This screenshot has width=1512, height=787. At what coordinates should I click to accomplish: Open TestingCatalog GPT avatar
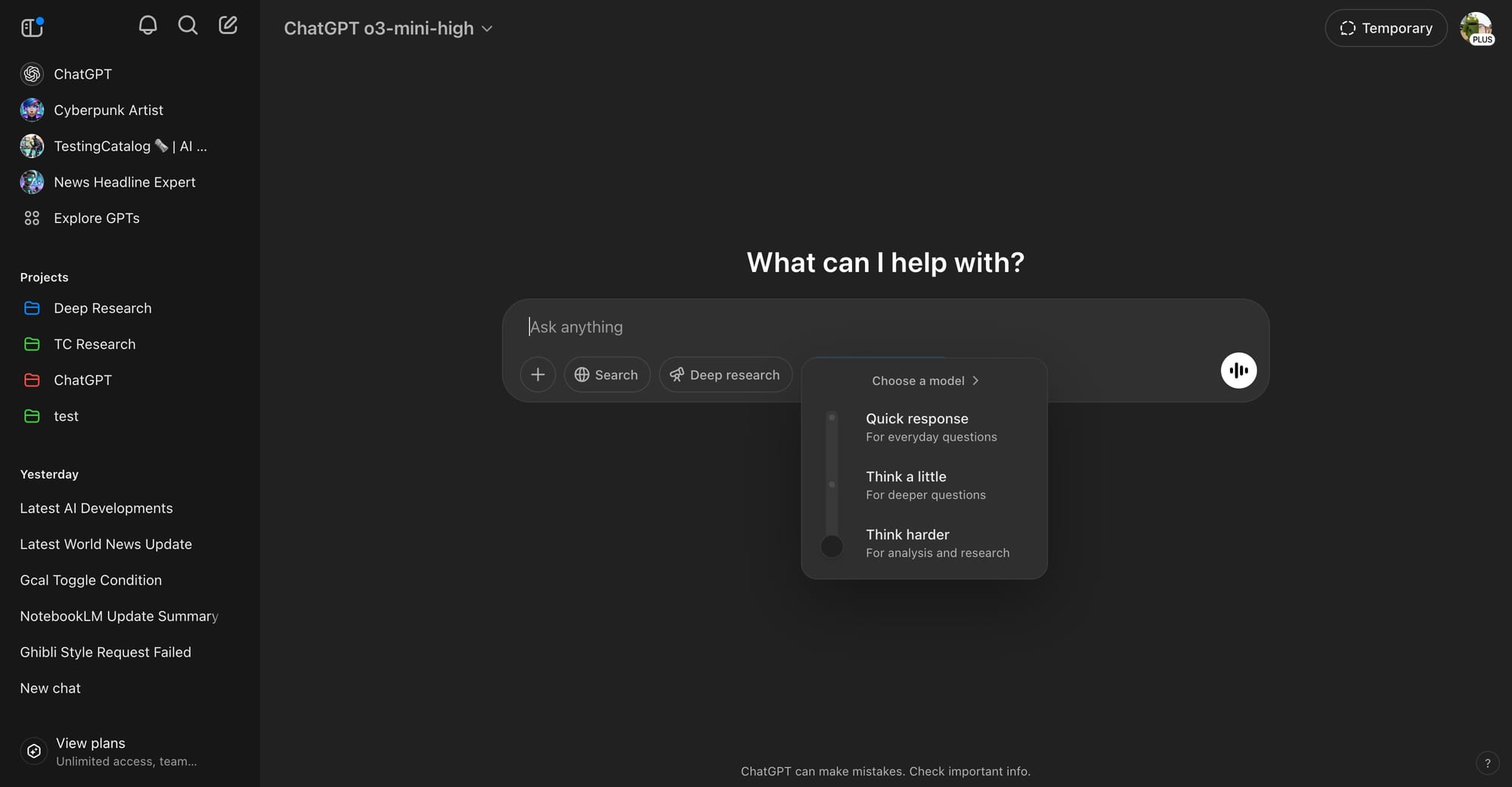[32, 146]
